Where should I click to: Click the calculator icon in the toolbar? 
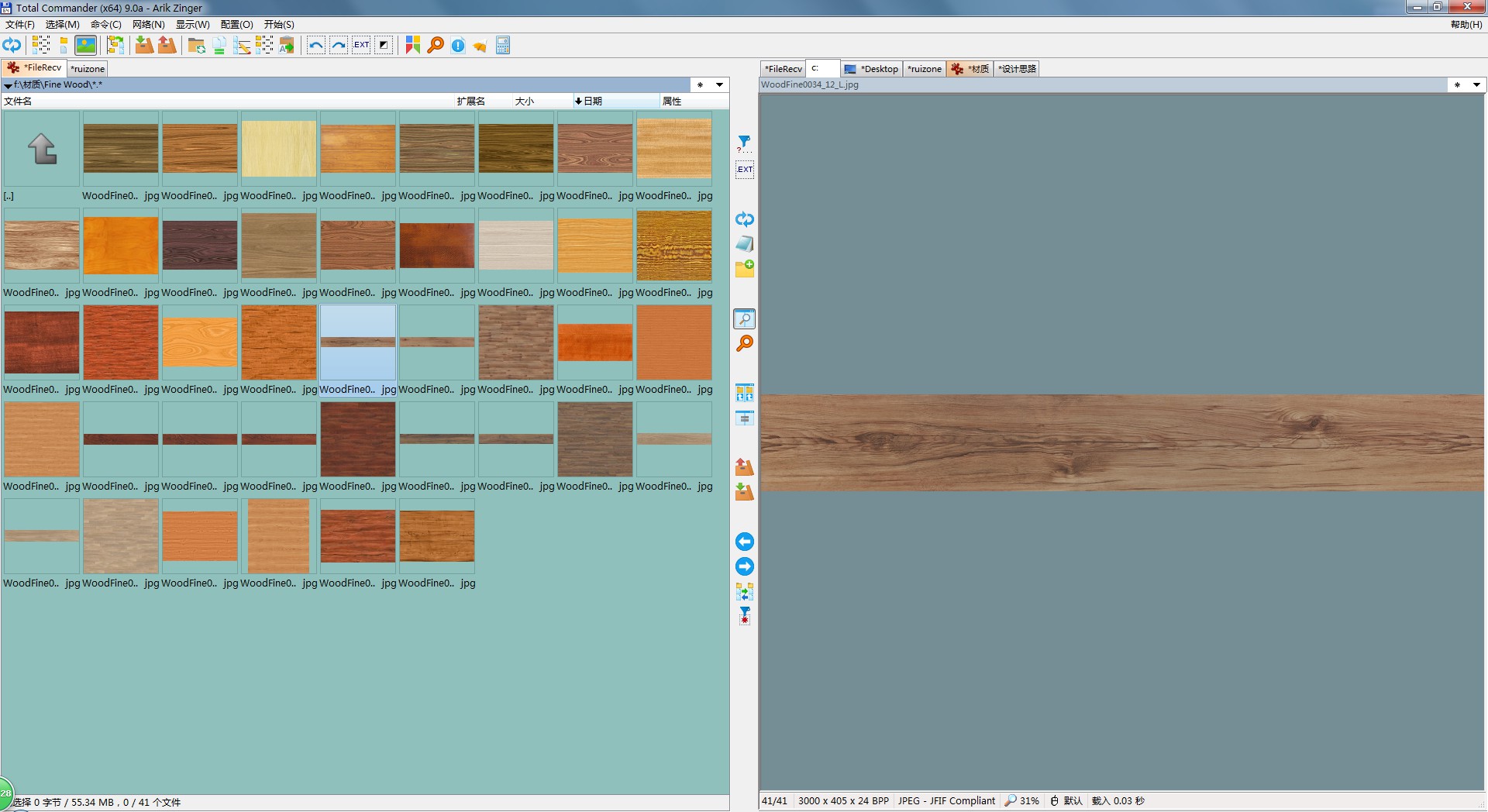tap(503, 46)
